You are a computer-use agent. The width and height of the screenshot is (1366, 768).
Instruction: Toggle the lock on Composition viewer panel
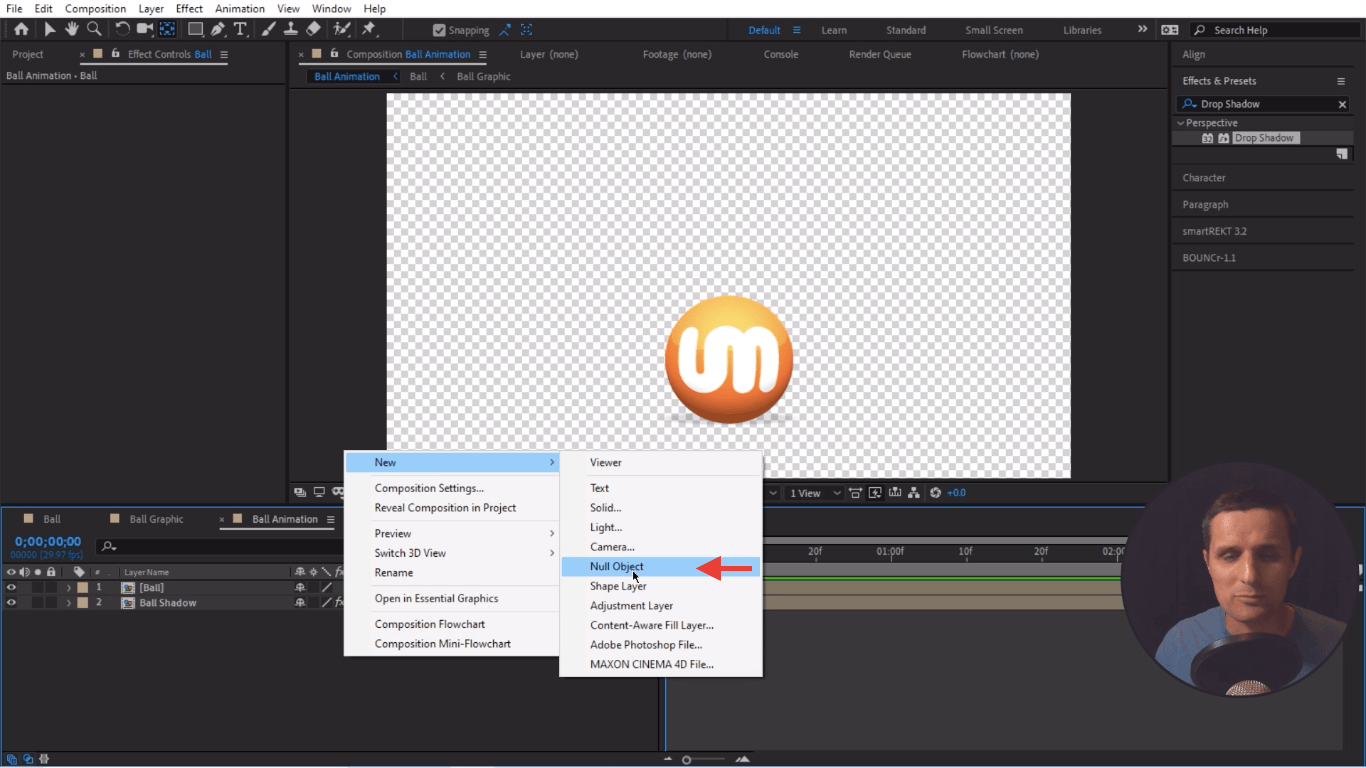(334, 54)
